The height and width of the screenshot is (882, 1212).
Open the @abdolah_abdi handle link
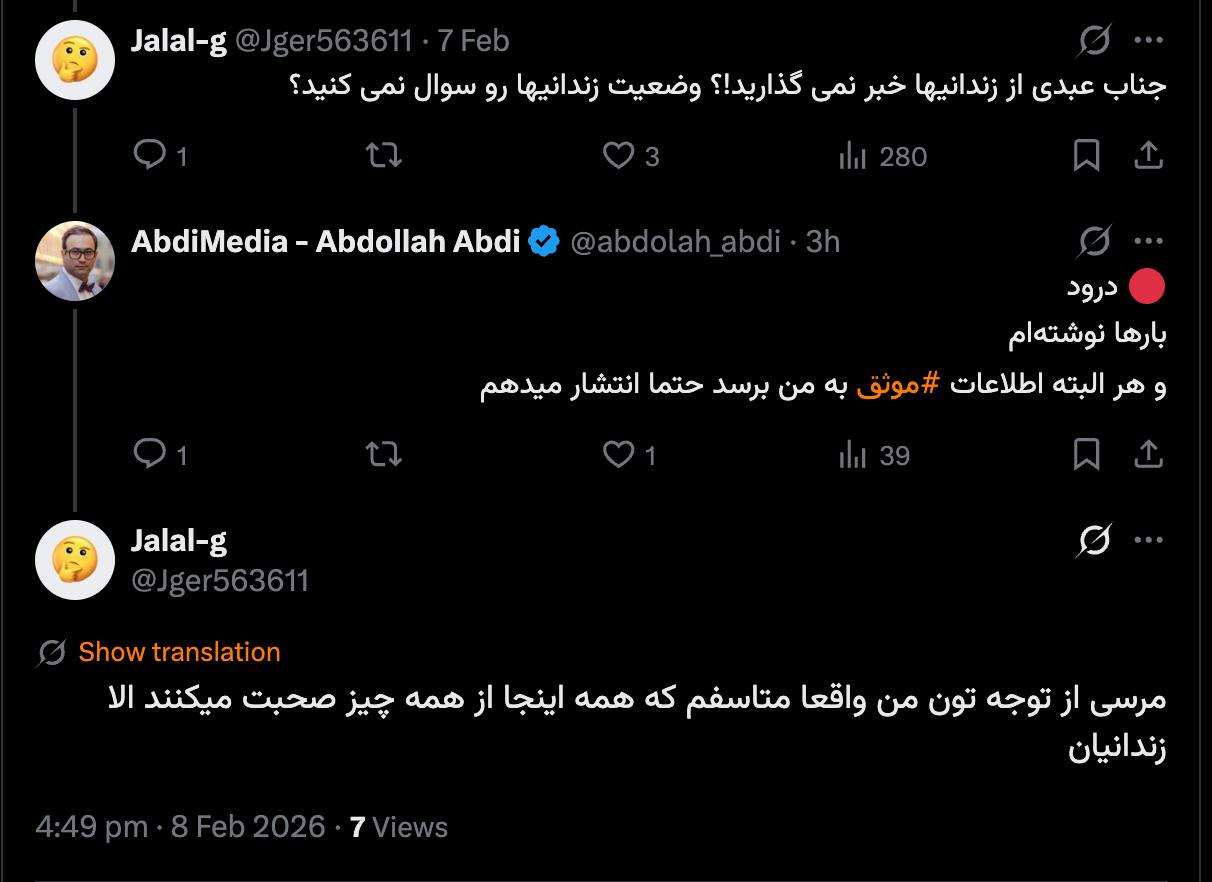tap(675, 242)
